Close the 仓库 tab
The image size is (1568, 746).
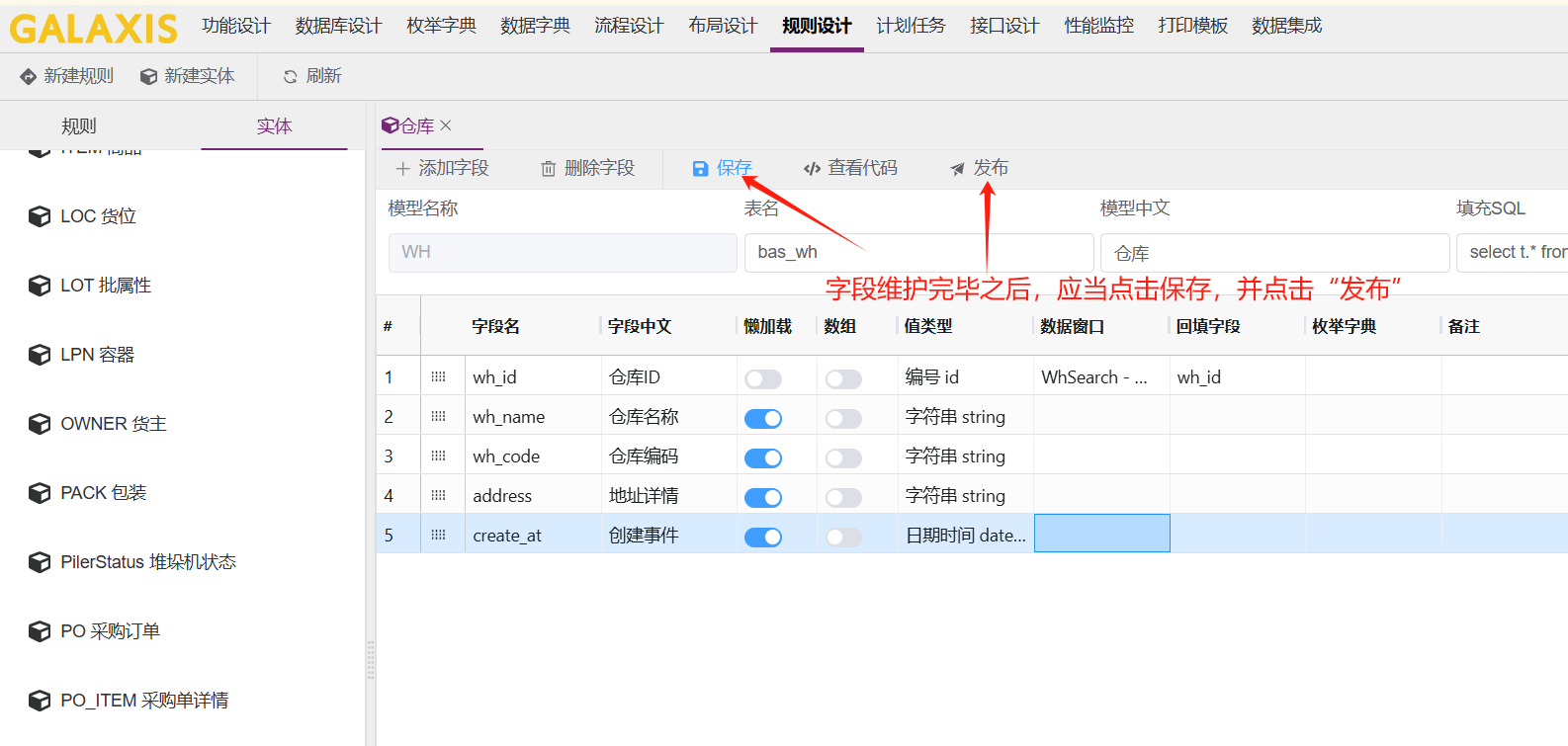(446, 125)
